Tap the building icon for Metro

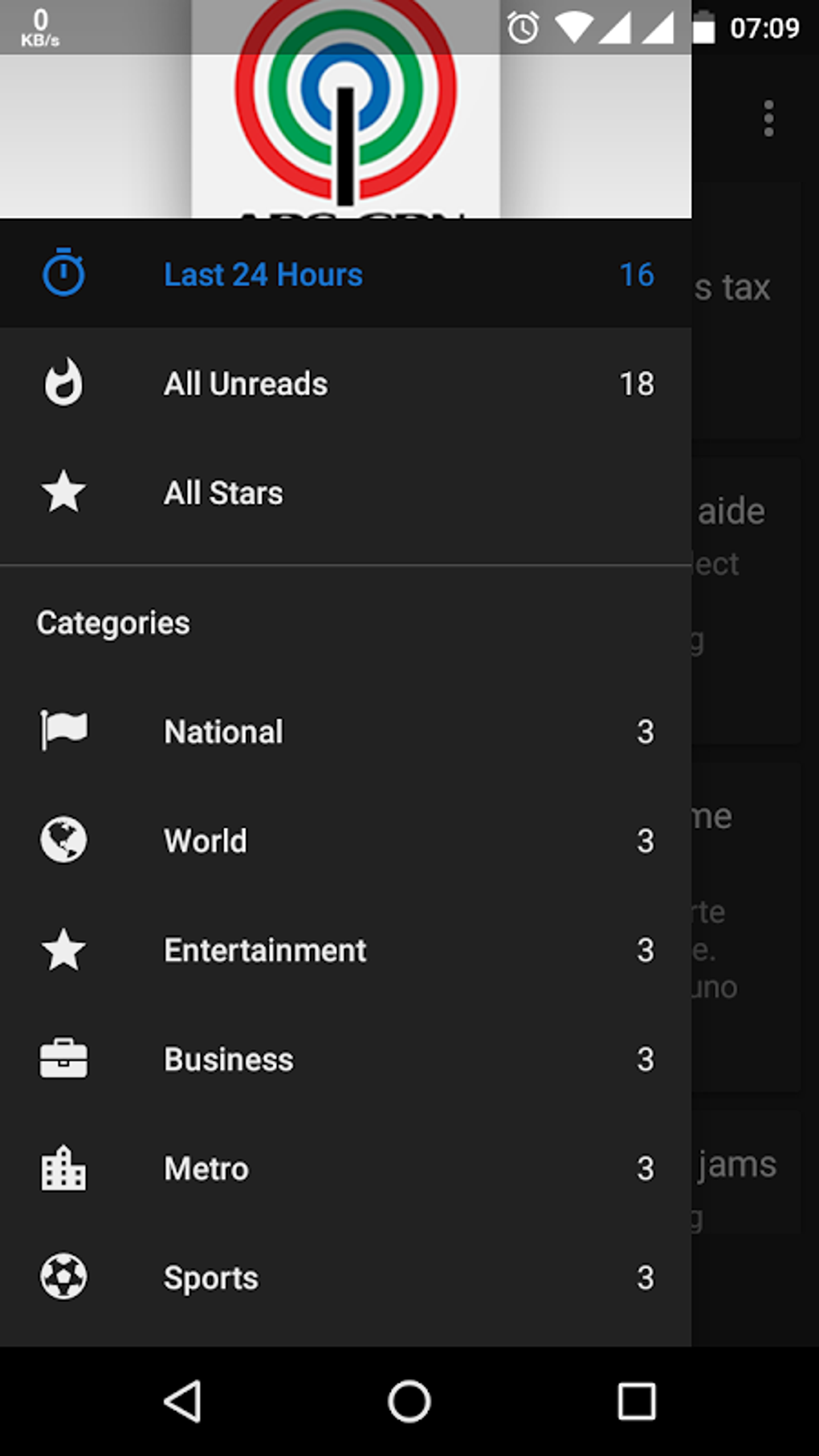(x=63, y=1168)
